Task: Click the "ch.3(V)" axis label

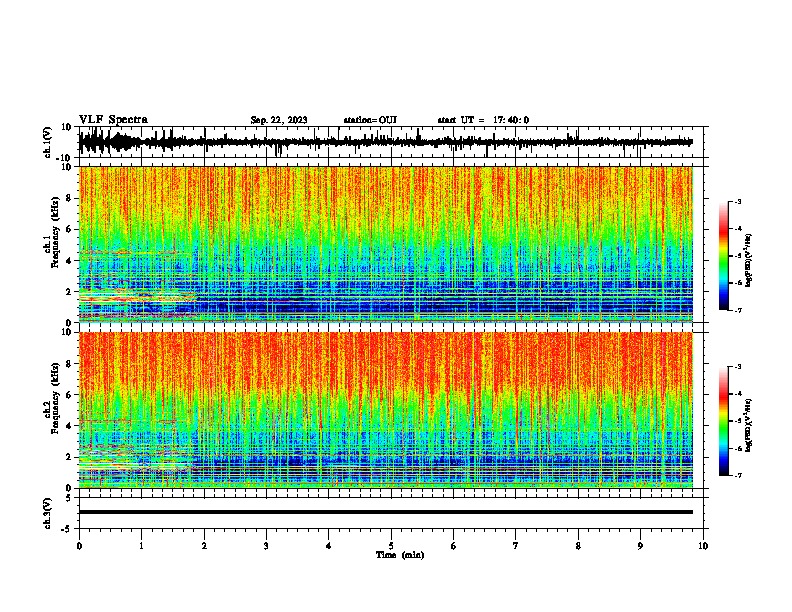Action: pos(48,513)
